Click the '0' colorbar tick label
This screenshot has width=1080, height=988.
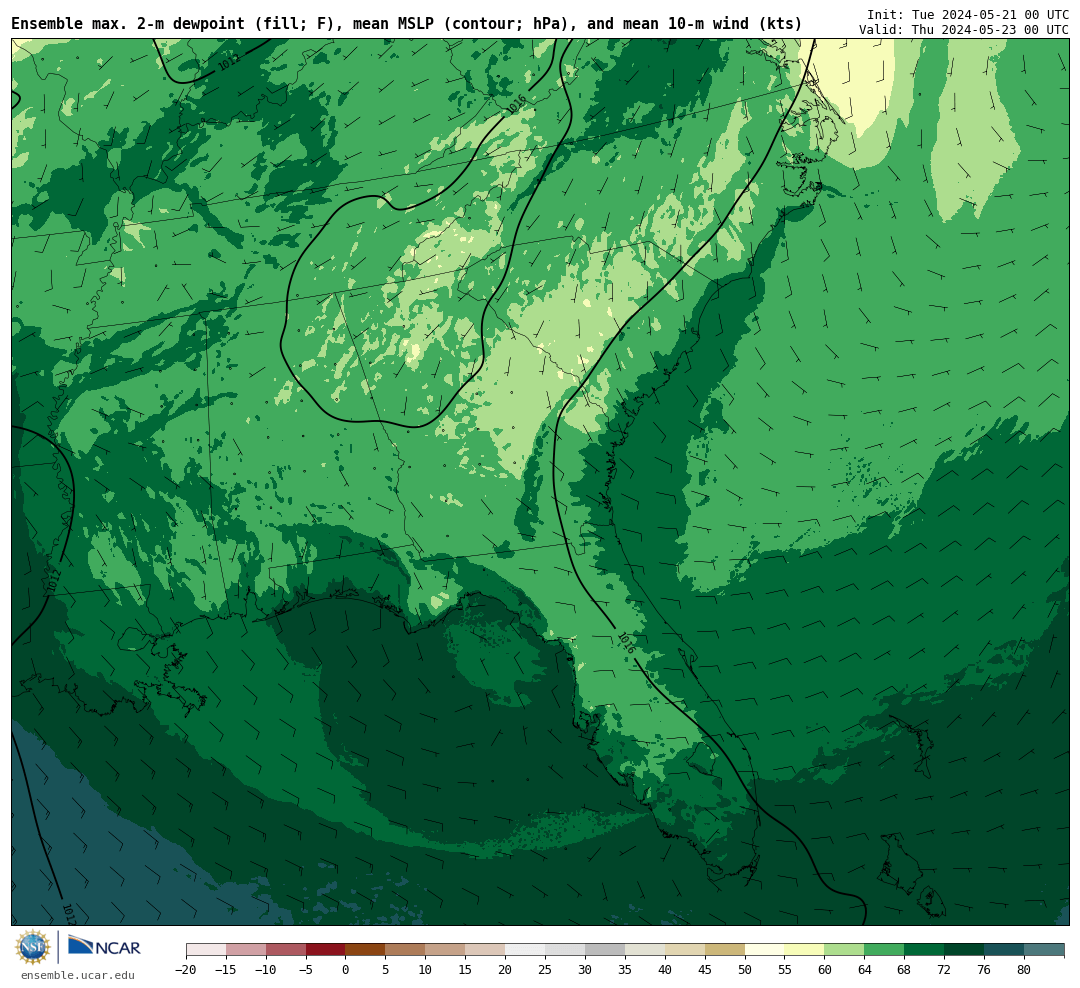(x=346, y=970)
